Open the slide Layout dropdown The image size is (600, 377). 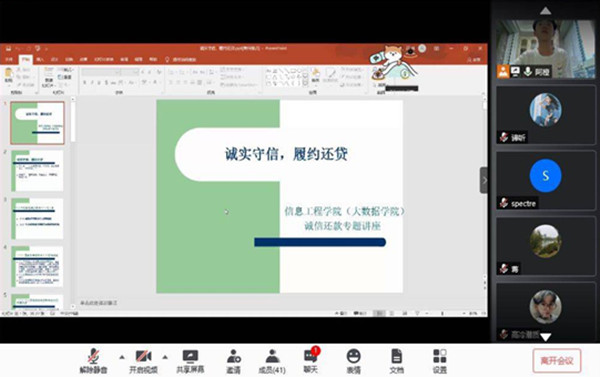click(65, 70)
